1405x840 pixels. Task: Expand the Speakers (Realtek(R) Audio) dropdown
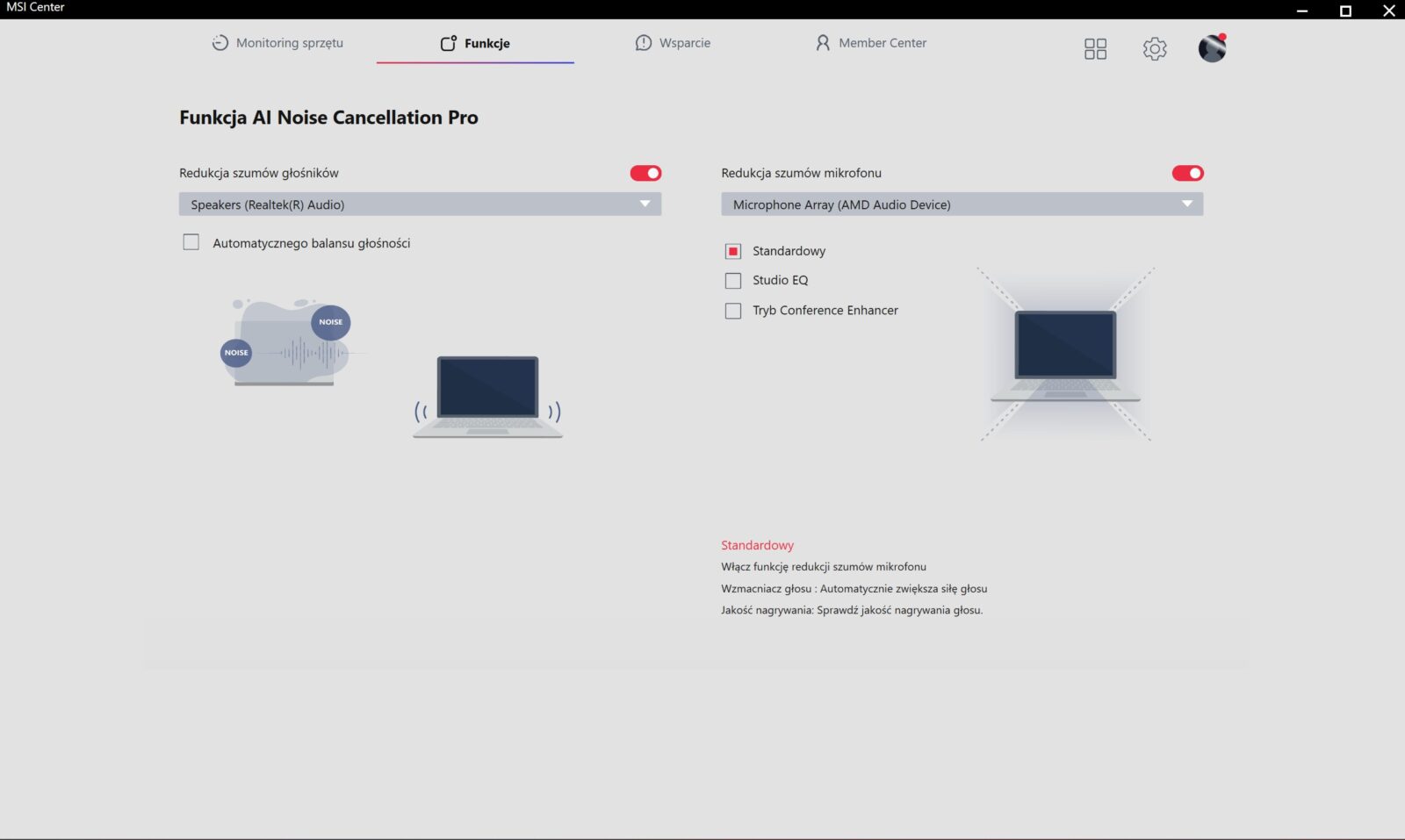420,205
